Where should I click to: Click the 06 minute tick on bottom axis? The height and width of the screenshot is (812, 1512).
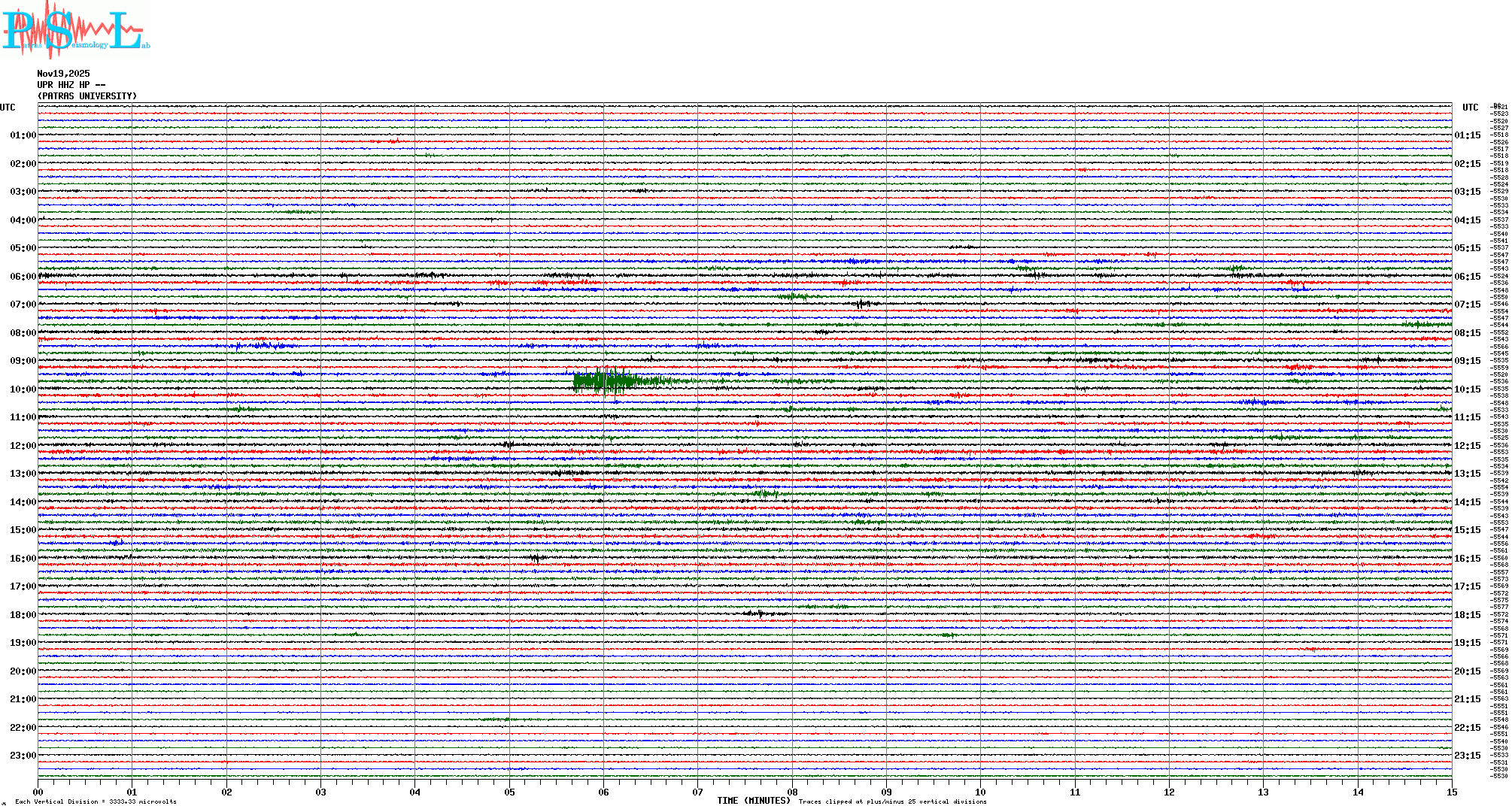pos(603,792)
